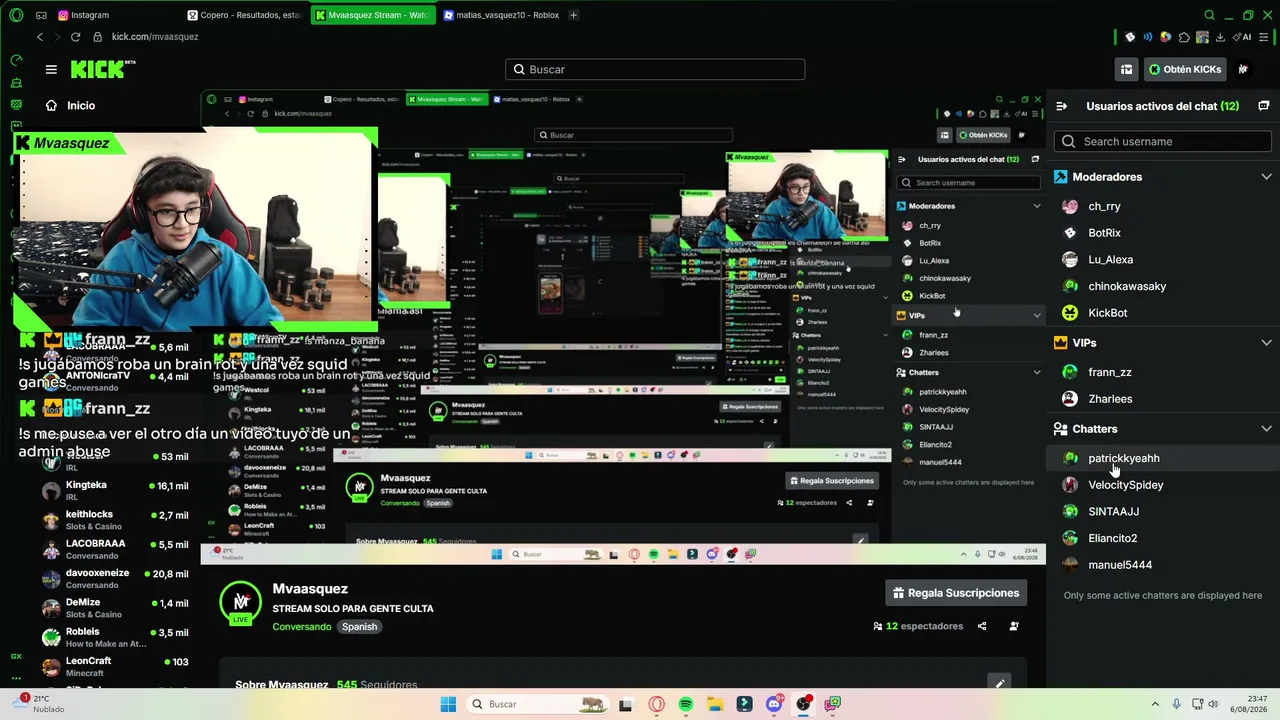Click the Inicio home icon in sidebar
Viewport: 1280px width, 720px height.
click(x=51, y=105)
